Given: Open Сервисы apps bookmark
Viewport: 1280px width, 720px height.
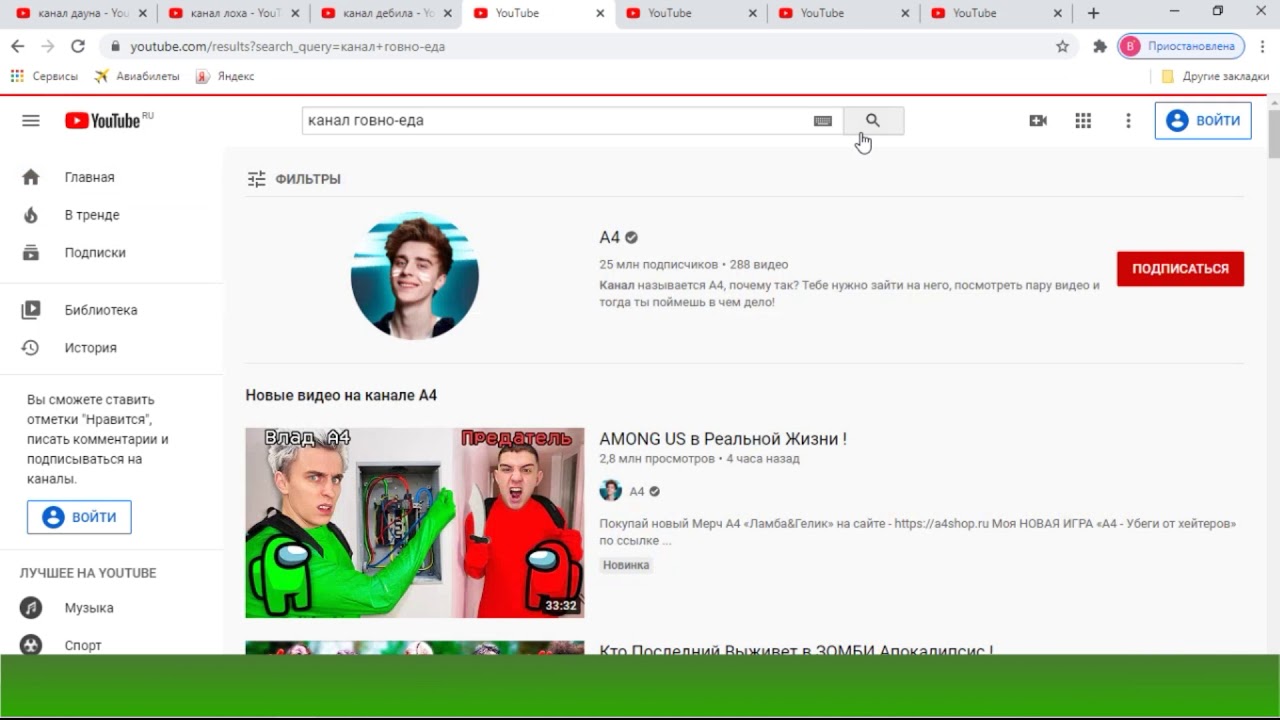Looking at the screenshot, I should [x=44, y=76].
